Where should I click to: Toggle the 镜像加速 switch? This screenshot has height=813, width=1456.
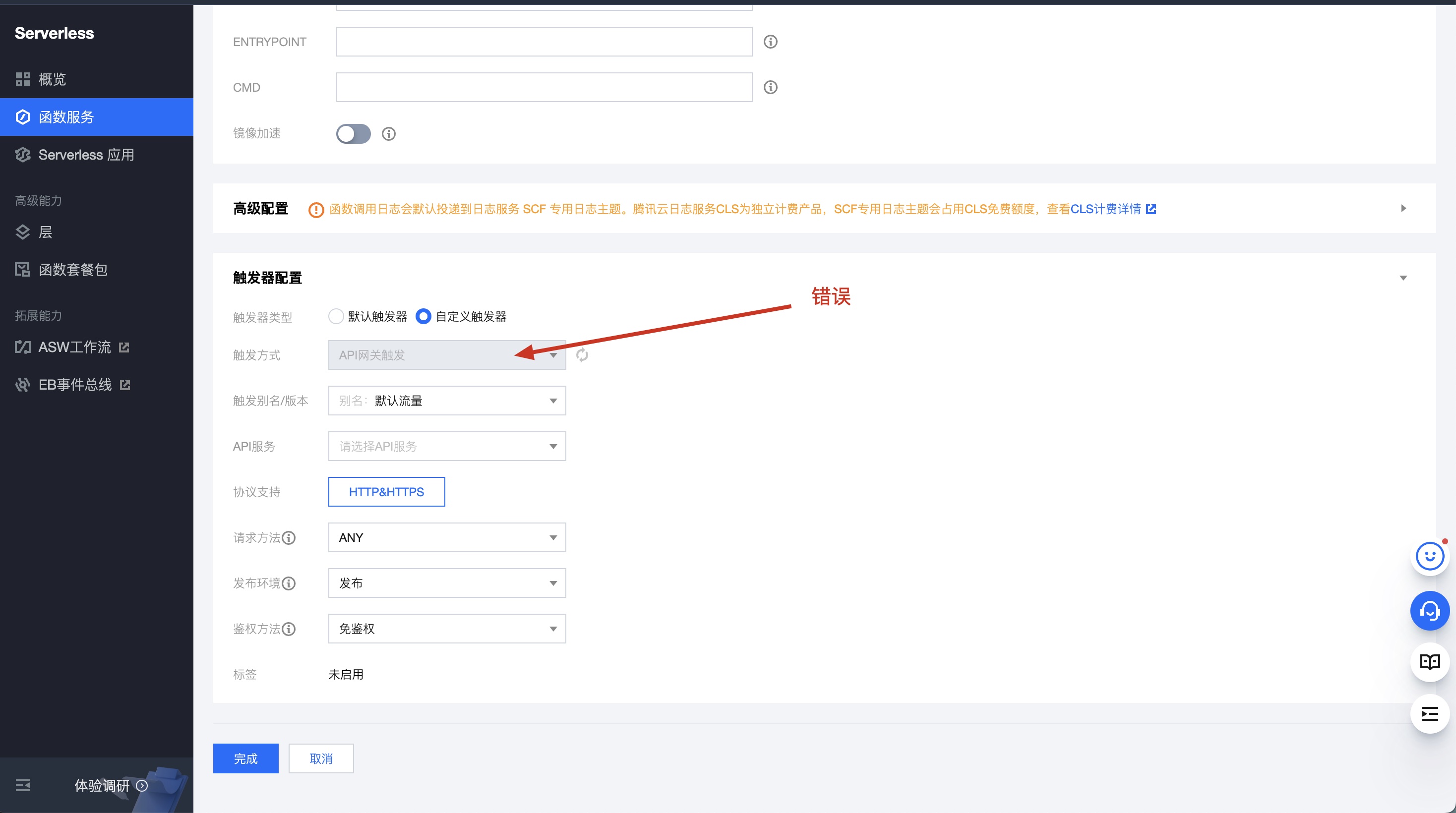pyautogui.click(x=353, y=134)
